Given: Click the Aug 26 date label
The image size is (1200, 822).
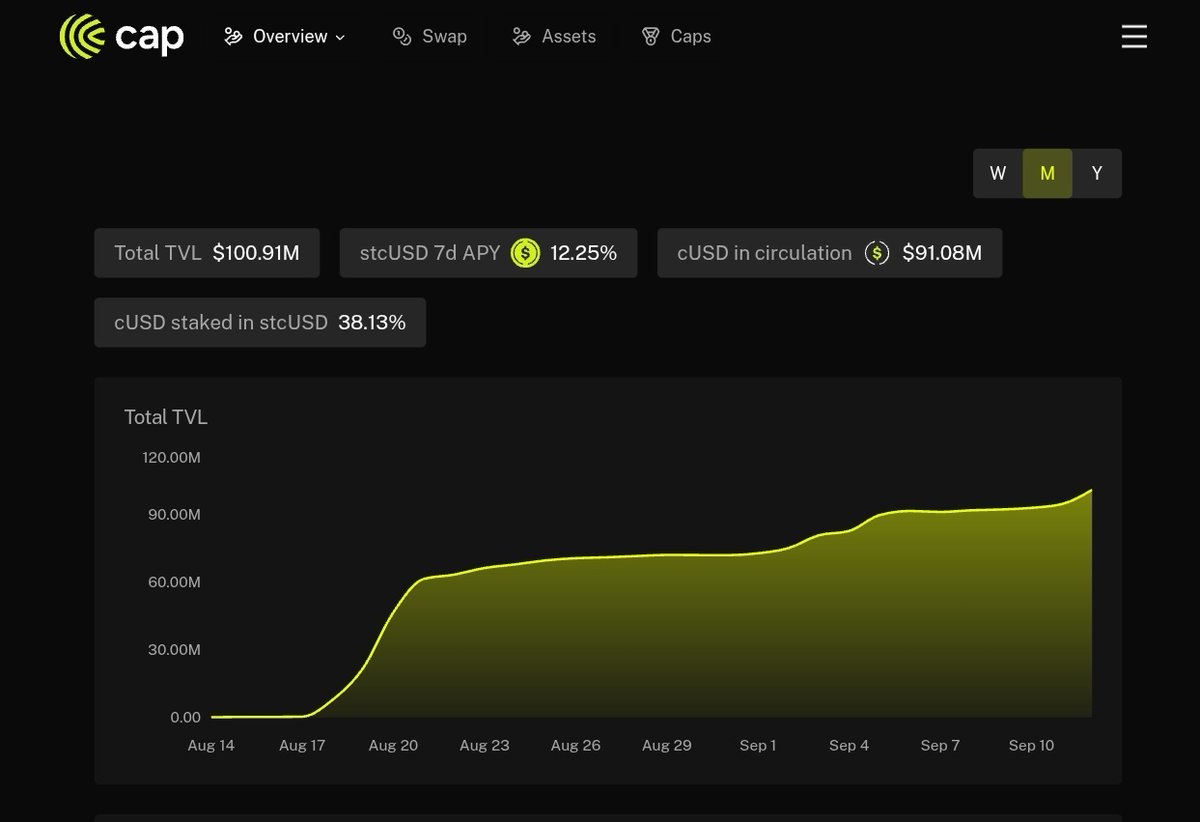Looking at the screenshot, I should 575,745.
